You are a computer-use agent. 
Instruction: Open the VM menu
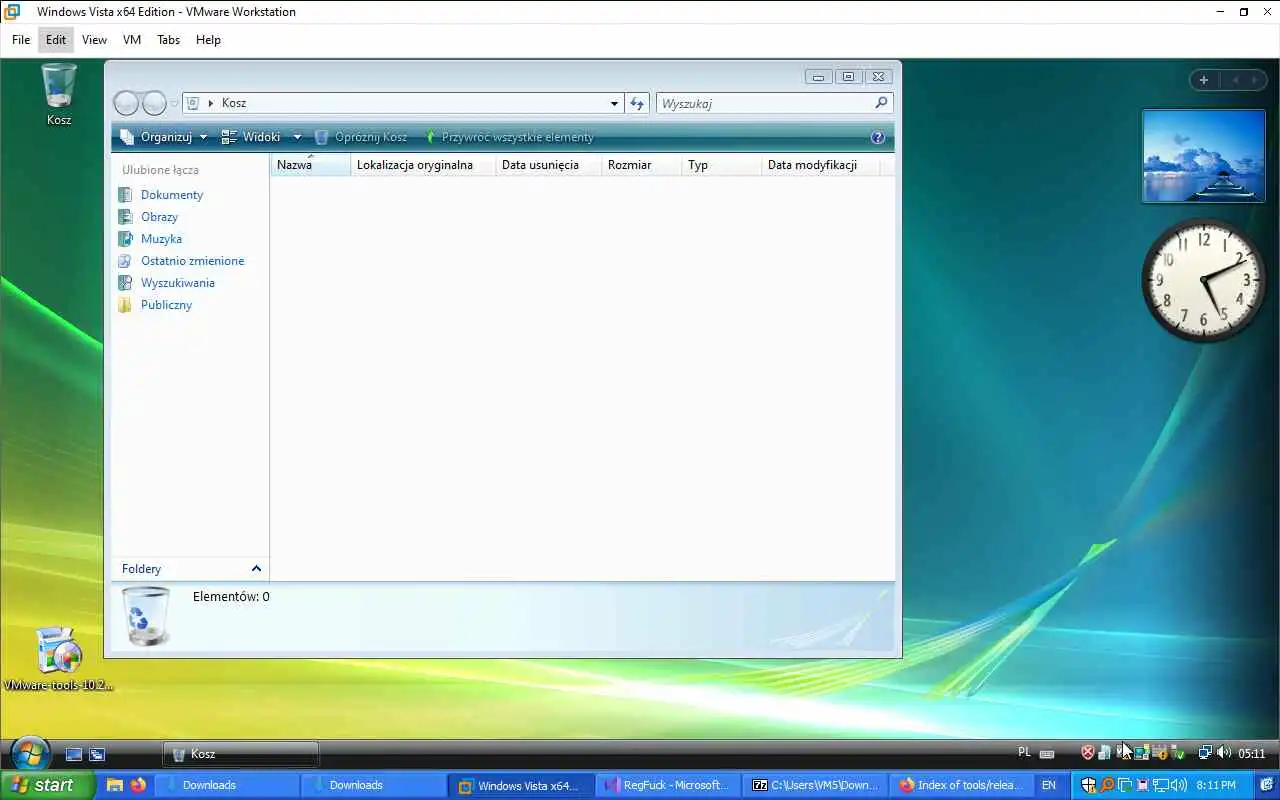(132, 40)
